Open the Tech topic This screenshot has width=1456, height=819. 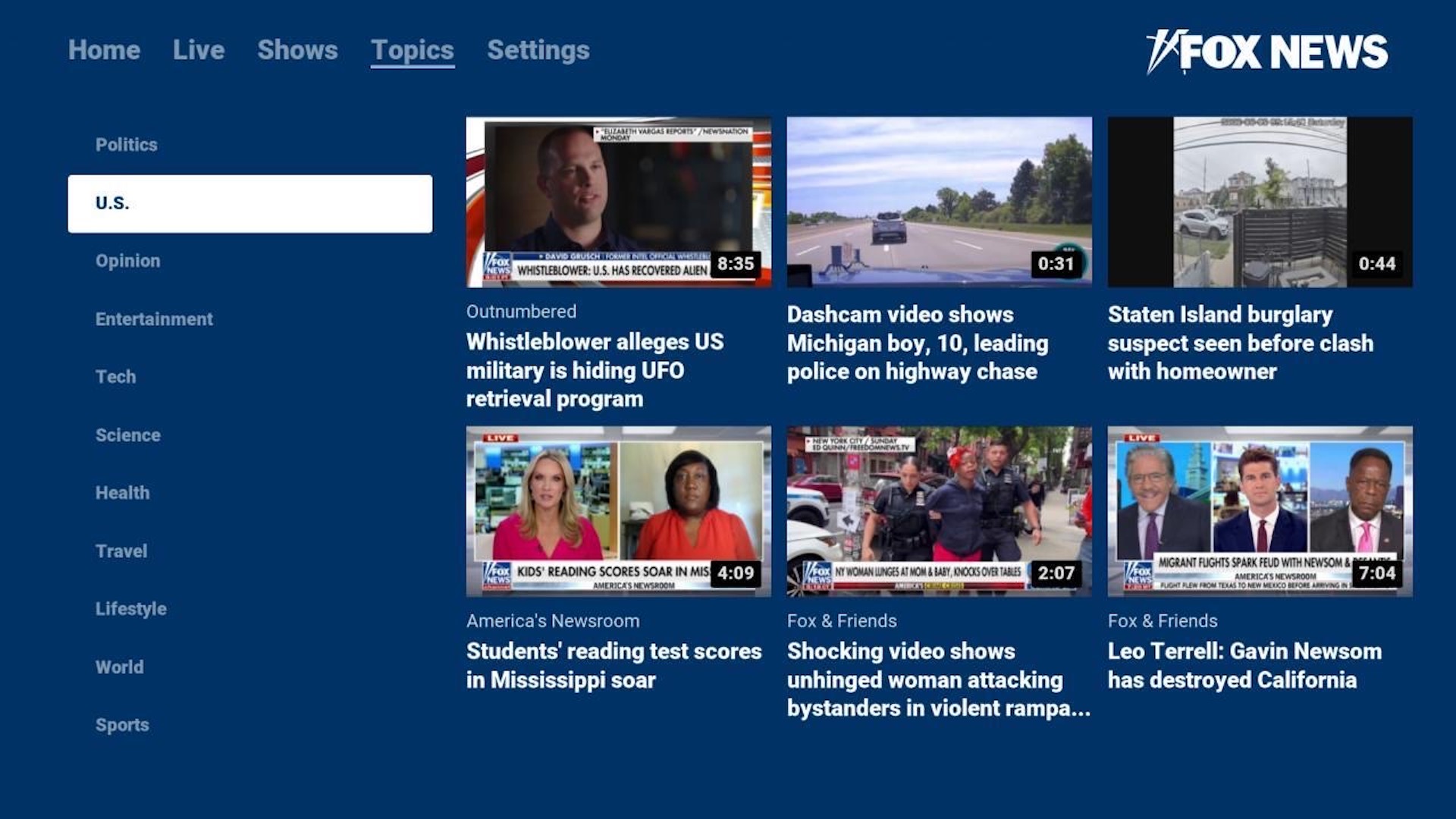point(115,376)
